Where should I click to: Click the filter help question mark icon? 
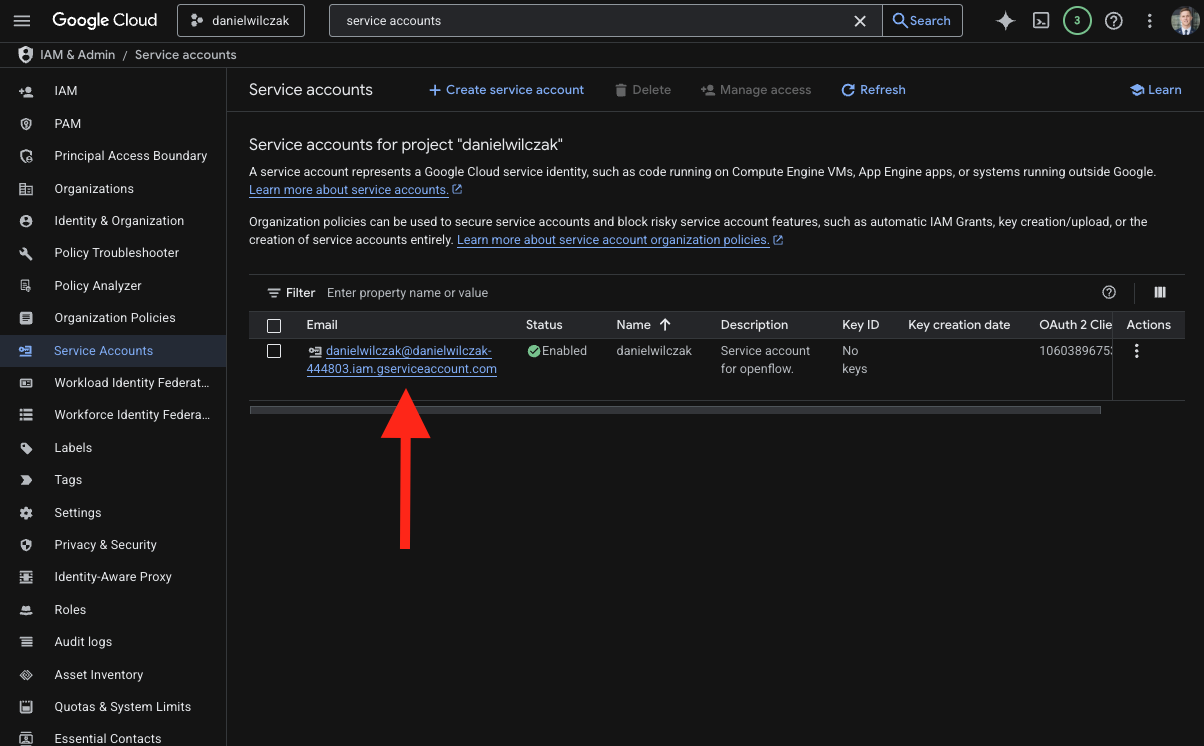click(x=1109, y=293)
